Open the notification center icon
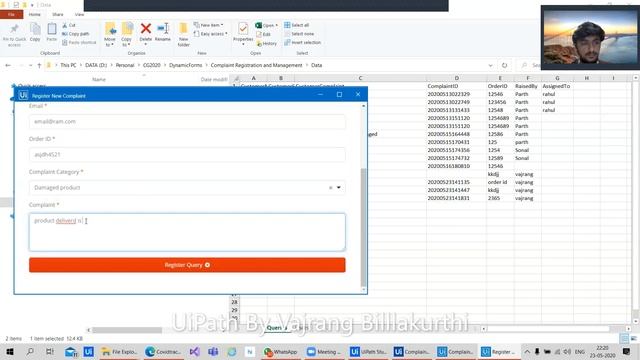 pyautogui.click(x=627, y=351)
